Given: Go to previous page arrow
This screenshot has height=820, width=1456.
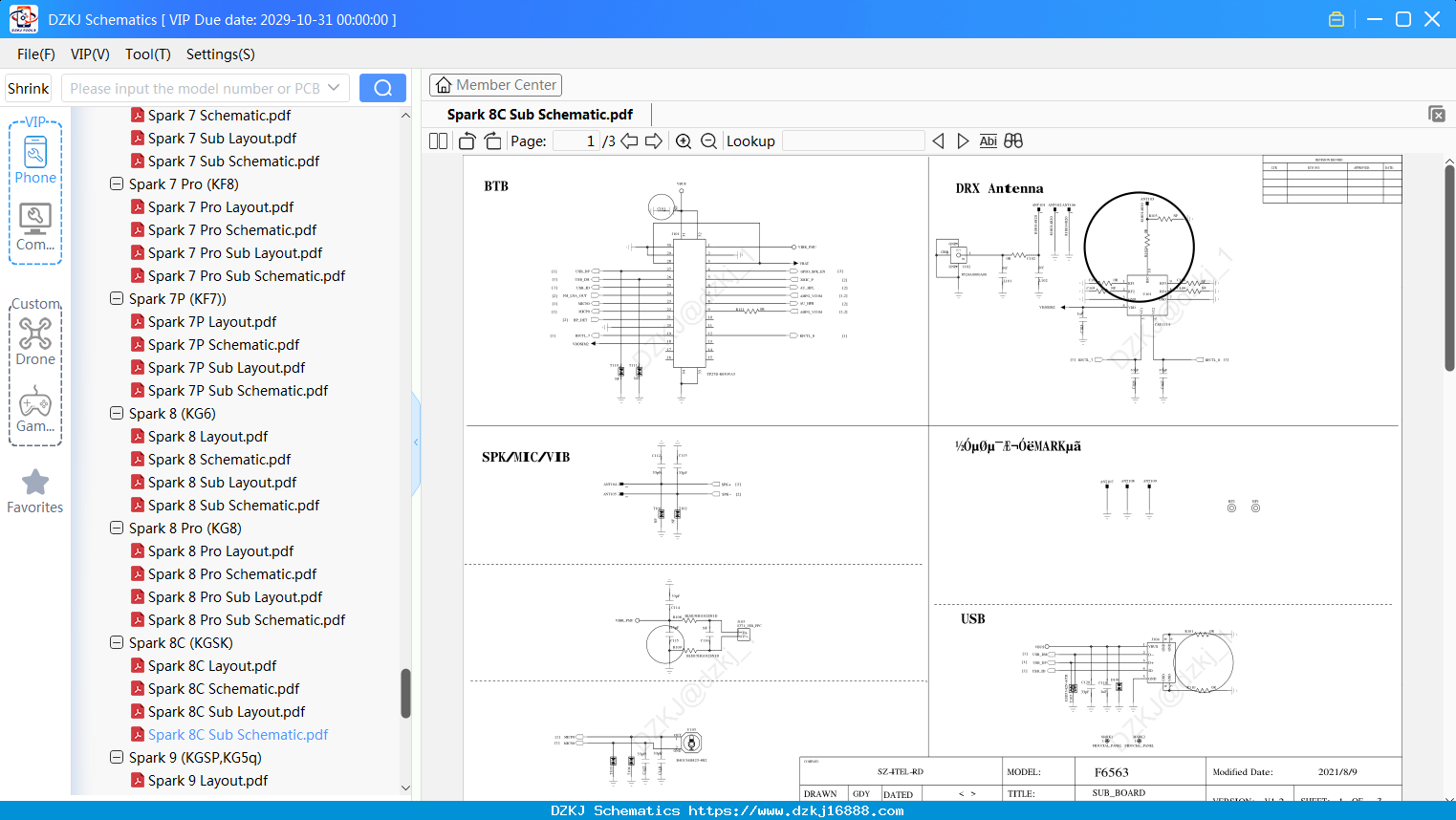Looking at the screenshot, I should pos(629,140).
